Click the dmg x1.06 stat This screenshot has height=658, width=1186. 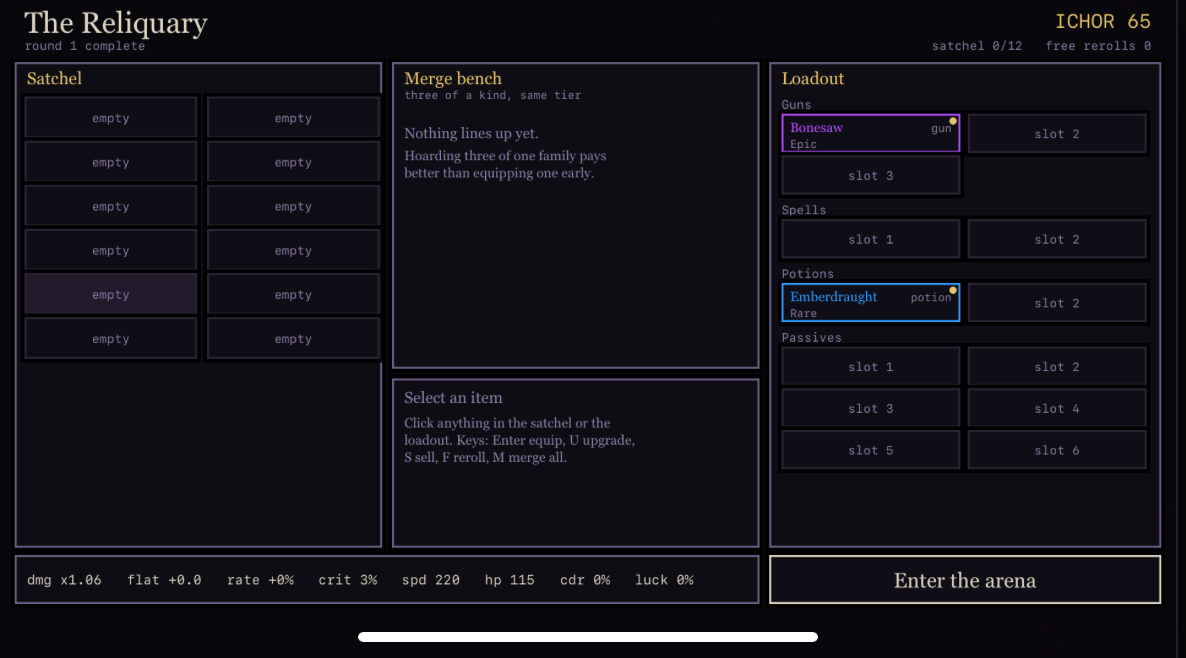tap(64, 580)
